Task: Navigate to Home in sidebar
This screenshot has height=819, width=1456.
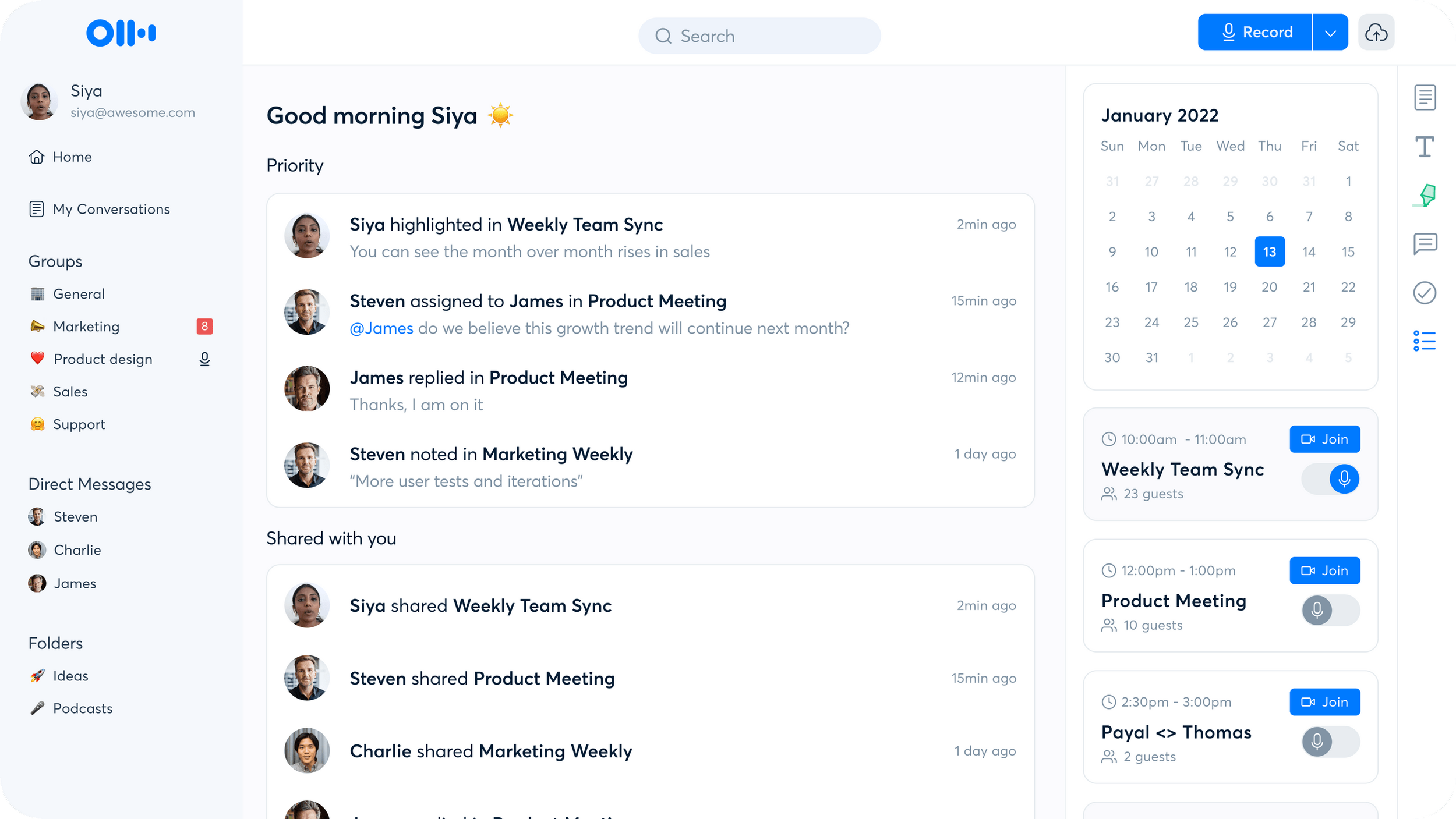Action: click(x=72, y=157)
